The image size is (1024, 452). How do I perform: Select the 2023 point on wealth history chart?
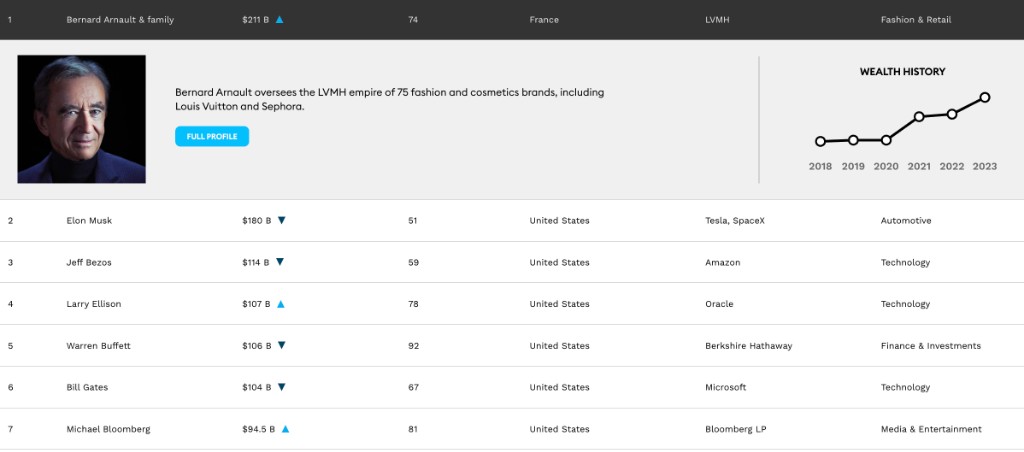click(x=985, y=97)
